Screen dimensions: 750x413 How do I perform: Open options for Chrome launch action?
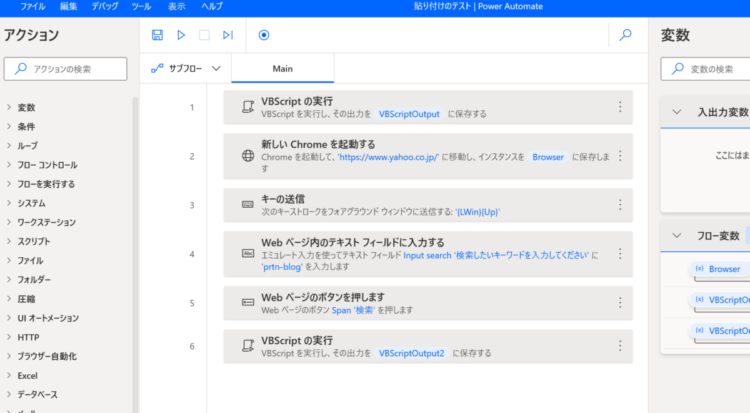coord(620,156)
